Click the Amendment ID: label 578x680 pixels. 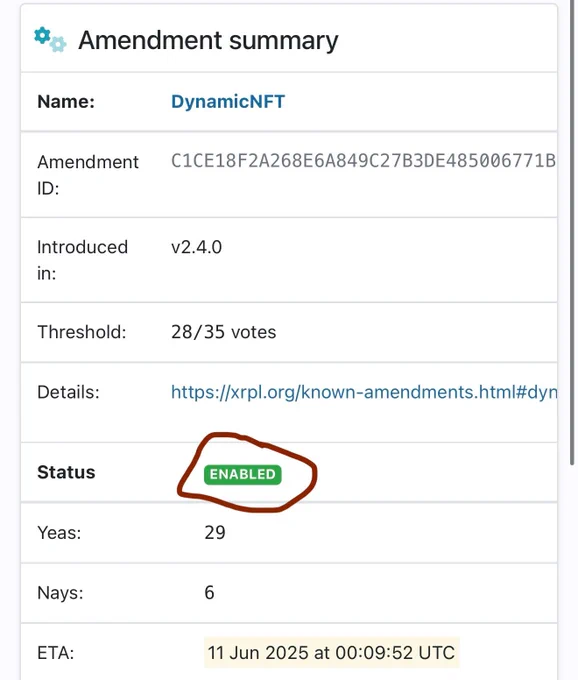pos(88,175)
